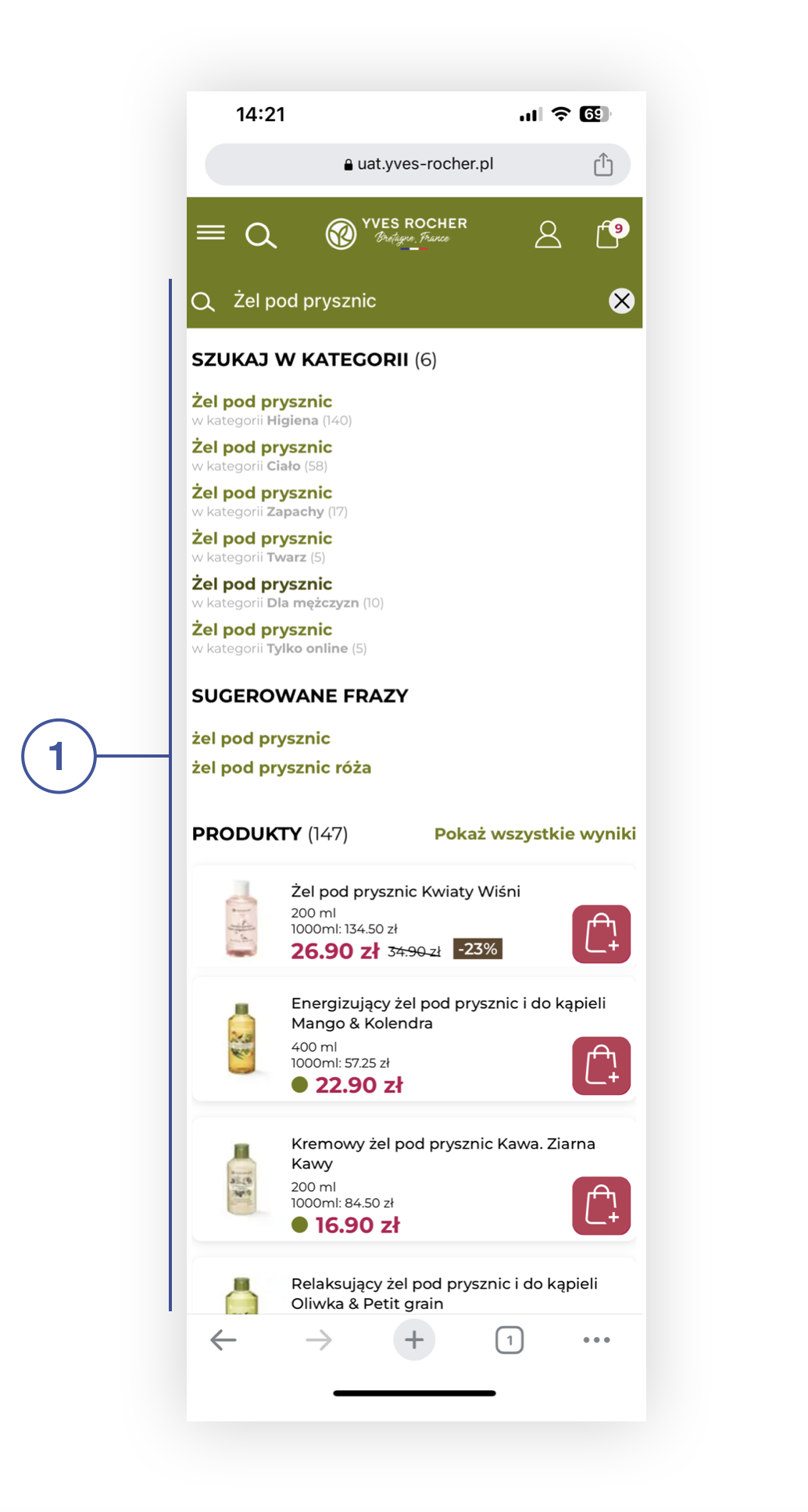Open the hamburger menu
This screenshot has height=1512, width=808.
210,233
